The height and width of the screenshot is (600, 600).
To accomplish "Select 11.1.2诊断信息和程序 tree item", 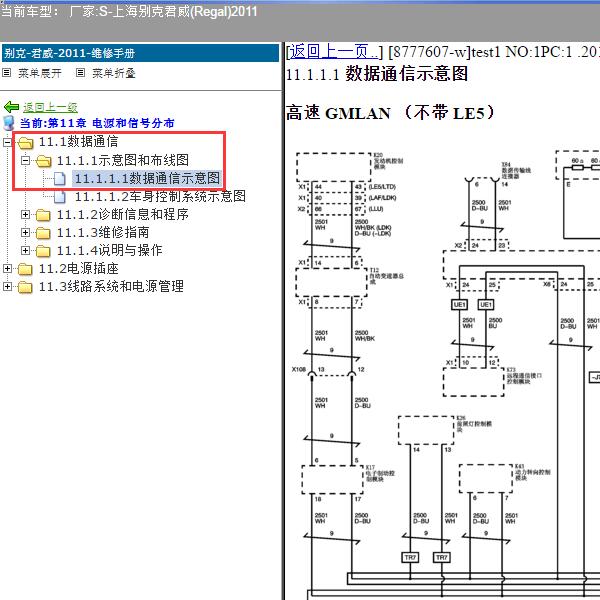I will coord(123,214).
